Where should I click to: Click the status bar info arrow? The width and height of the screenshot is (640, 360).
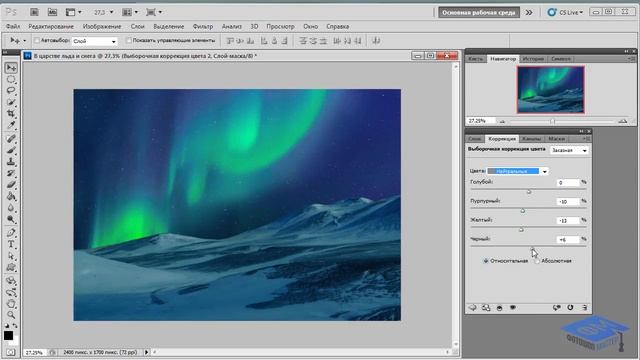[147, 352]
